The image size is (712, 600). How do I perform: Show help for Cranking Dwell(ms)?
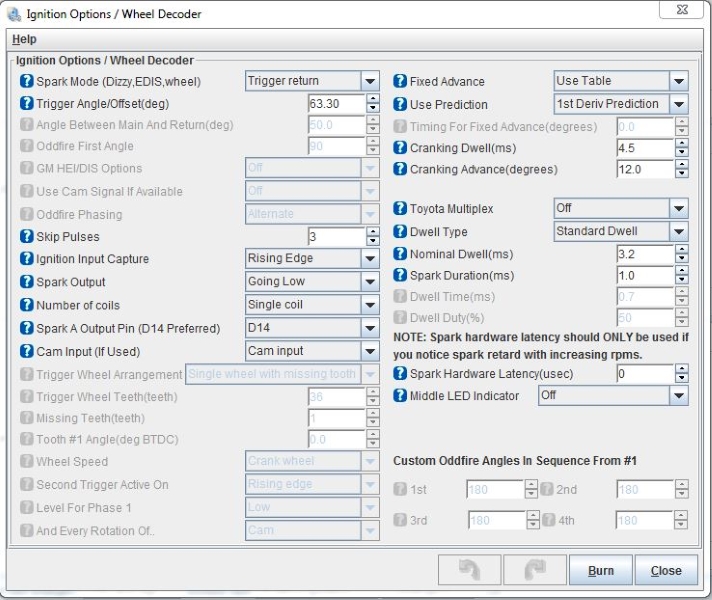pos(400,148)
